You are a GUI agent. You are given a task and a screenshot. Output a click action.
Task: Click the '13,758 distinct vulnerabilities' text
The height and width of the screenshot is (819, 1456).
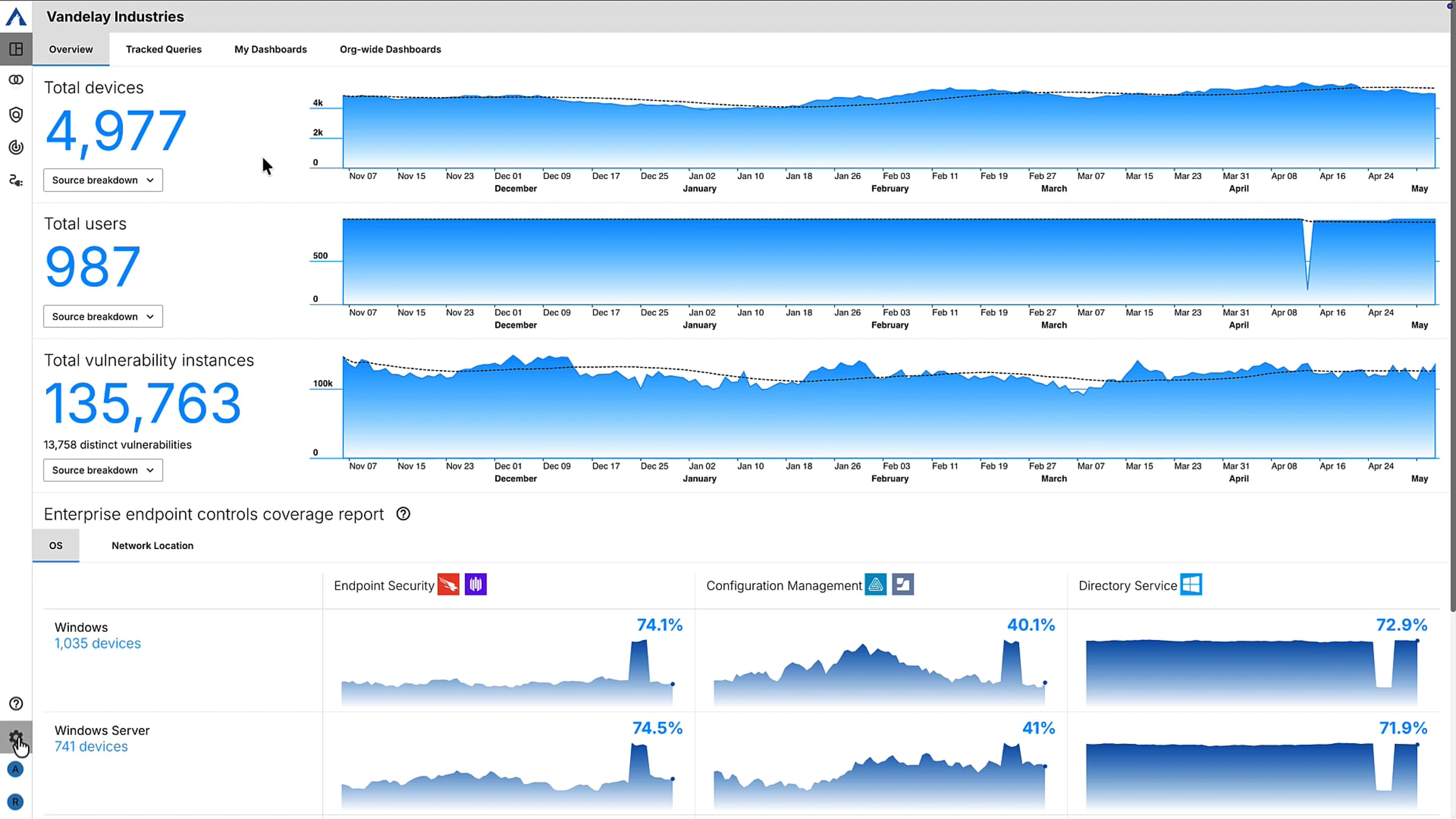tap(118, 445)
